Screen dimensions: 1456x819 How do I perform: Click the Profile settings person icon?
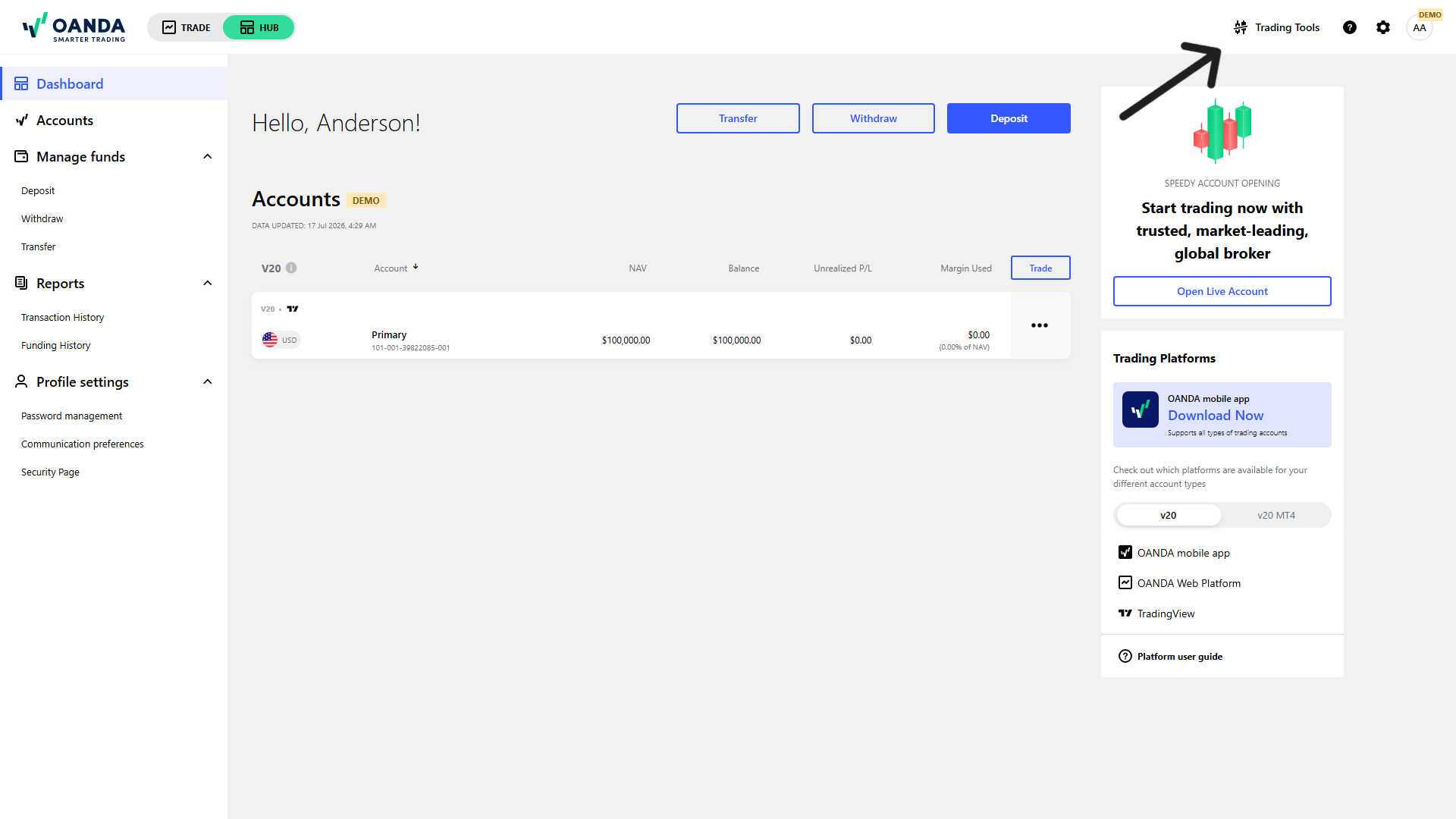point(21,381)
